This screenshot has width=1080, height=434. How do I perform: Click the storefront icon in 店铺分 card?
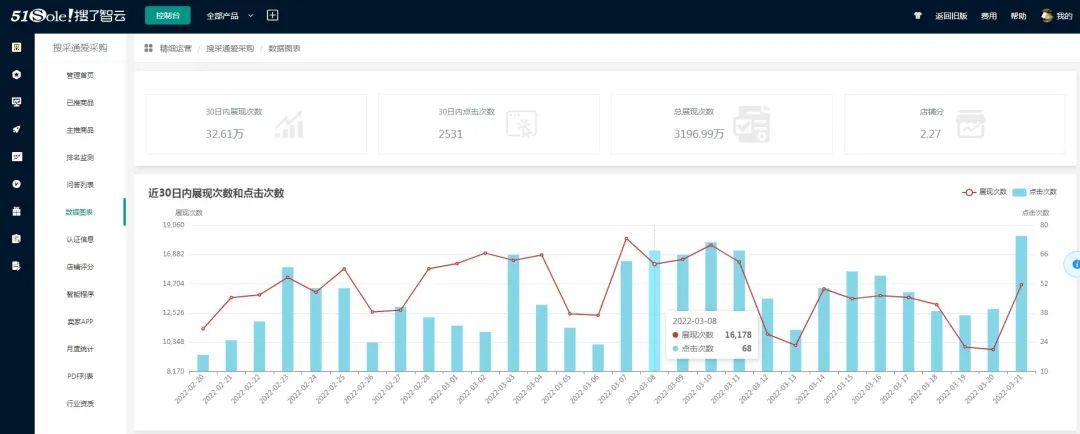coord(970,124)
